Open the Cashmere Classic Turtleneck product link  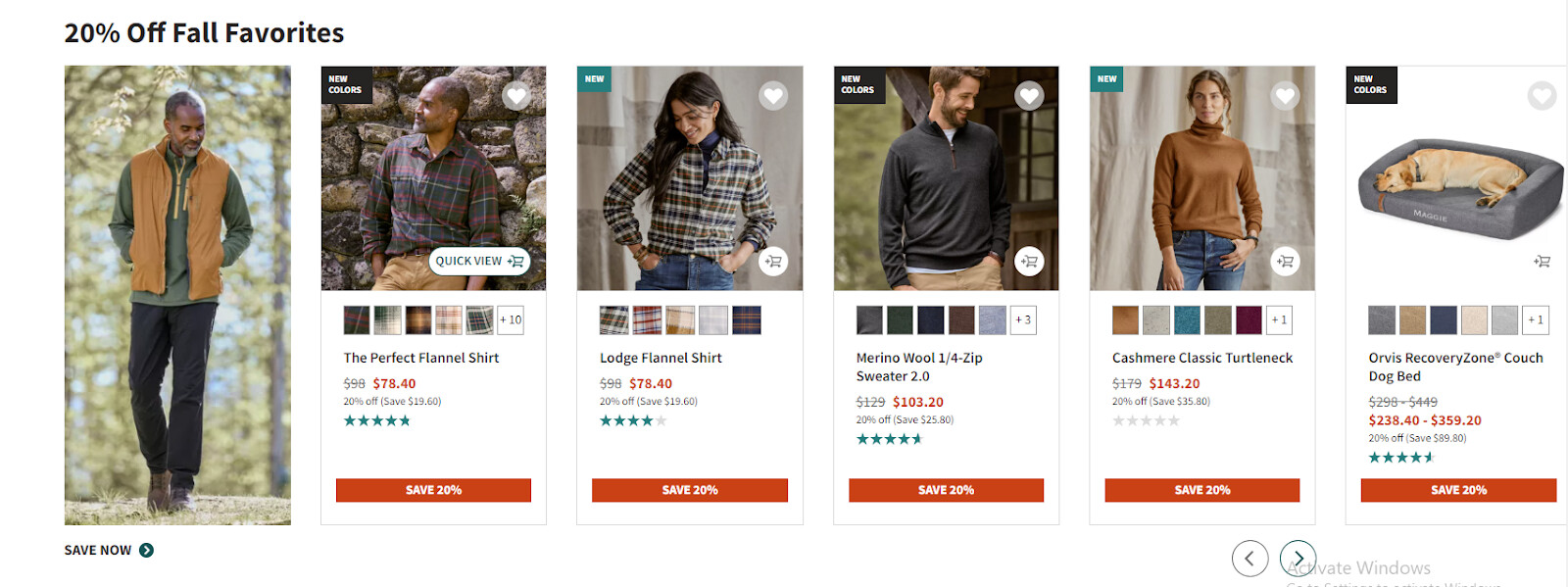point(1201,359)
